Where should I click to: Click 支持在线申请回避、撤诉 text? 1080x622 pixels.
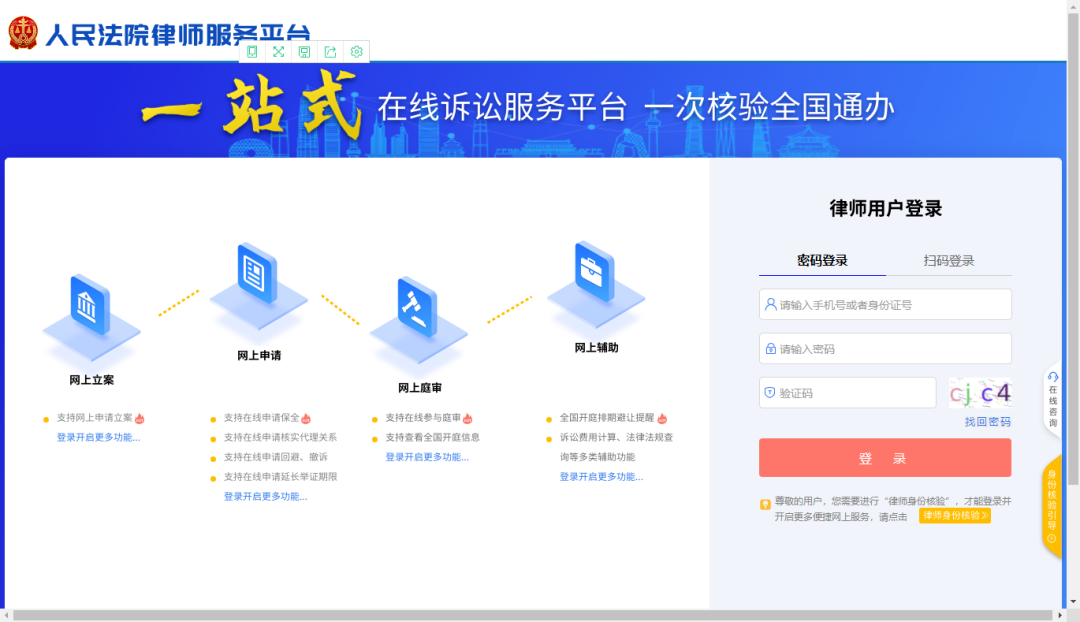276,457
